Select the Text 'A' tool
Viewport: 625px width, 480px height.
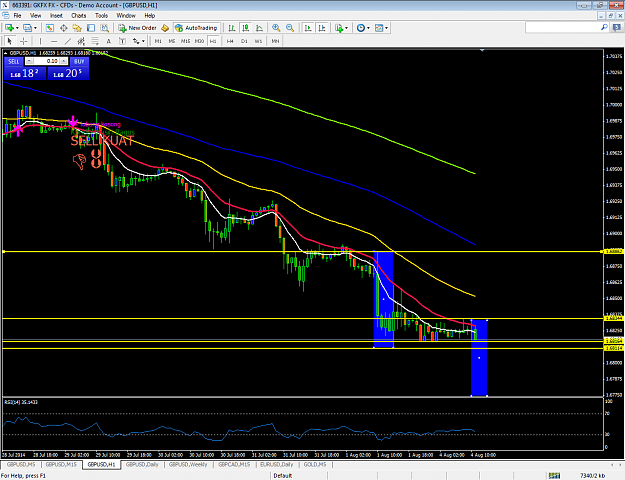(108, 41)
